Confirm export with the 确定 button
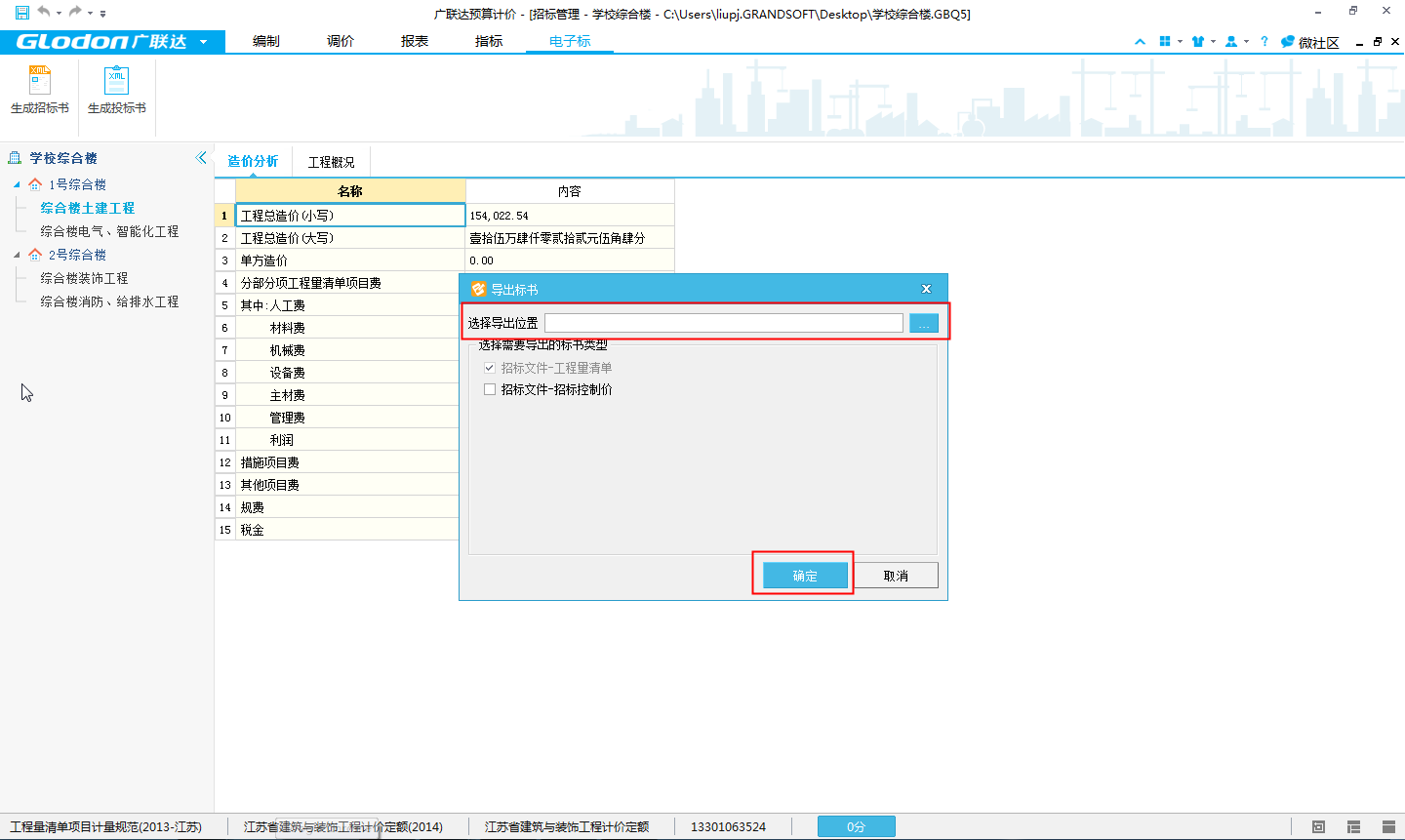The height and width of the screenshot is (840, 1405). click(805, 576)
